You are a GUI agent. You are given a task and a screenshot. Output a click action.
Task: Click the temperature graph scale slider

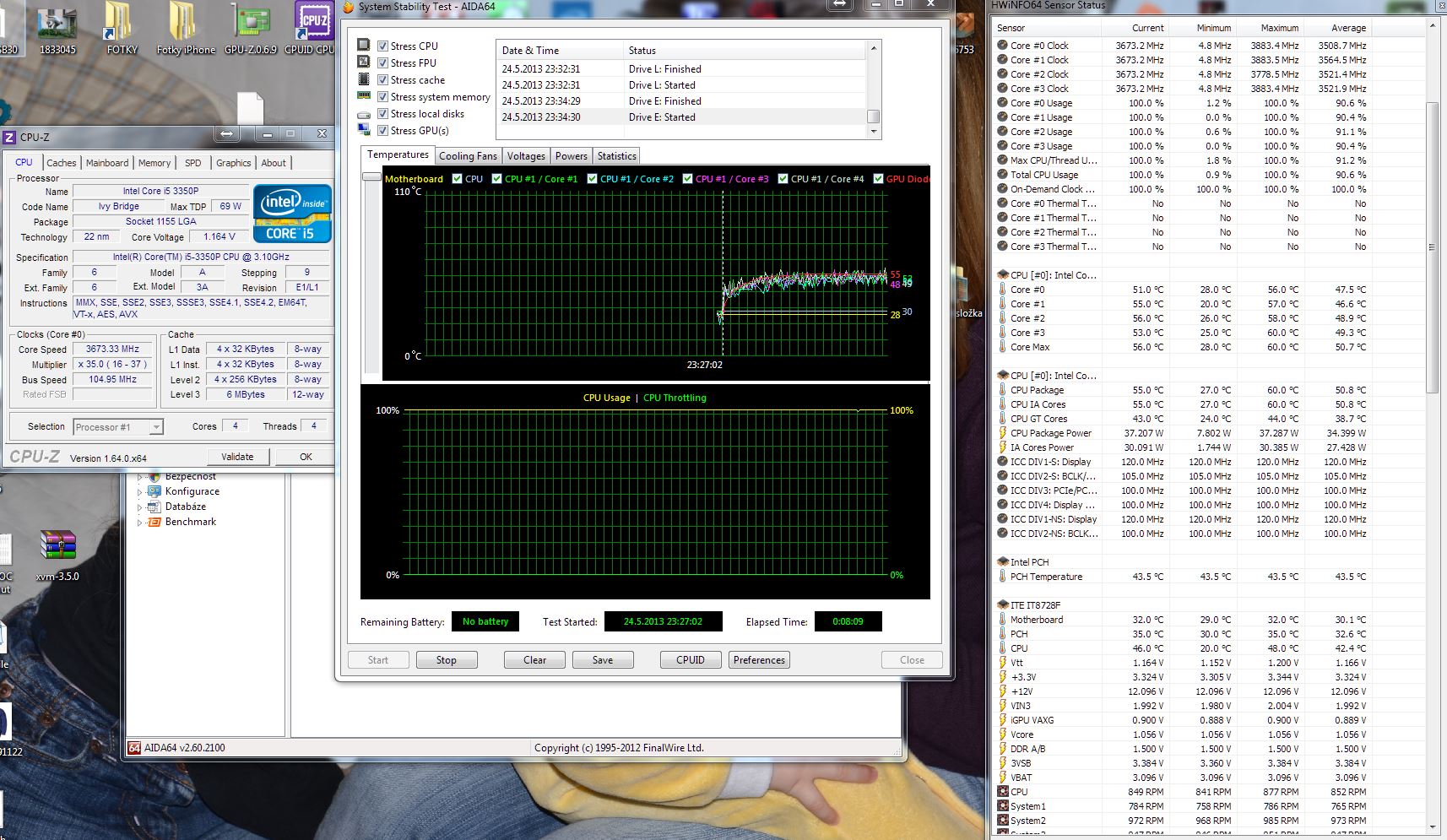(x=371, y=176)
